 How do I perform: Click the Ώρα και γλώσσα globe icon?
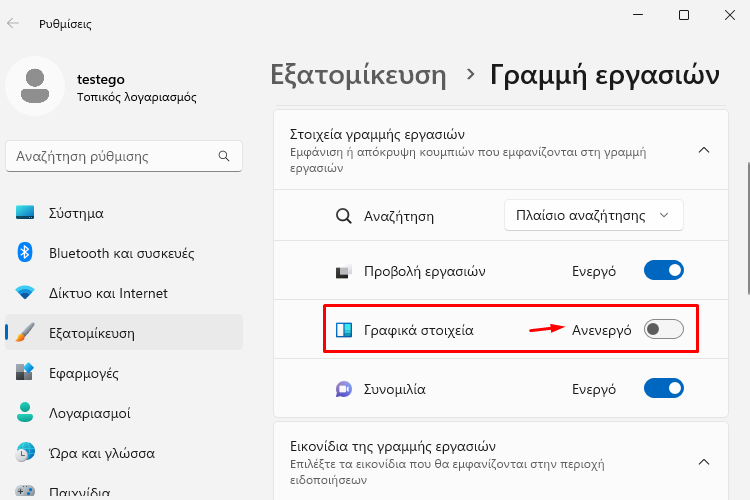tap(25, 452)
